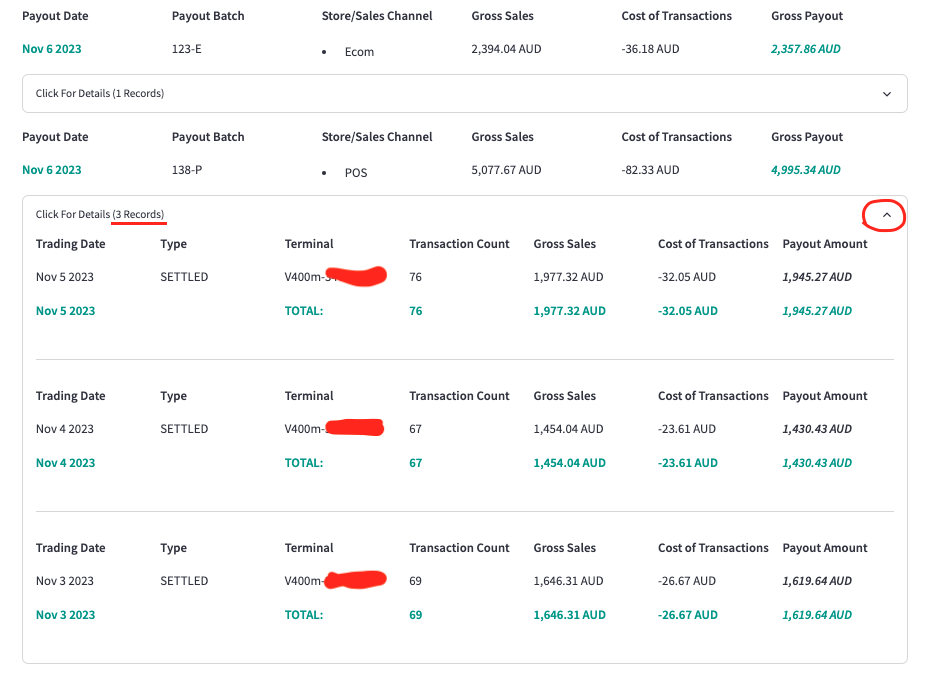This screenshot has height=676, width=941.
Task: Click the POS bullet under Store/Sales Channel
Action: pyautogui.click(x=350, y=172)
